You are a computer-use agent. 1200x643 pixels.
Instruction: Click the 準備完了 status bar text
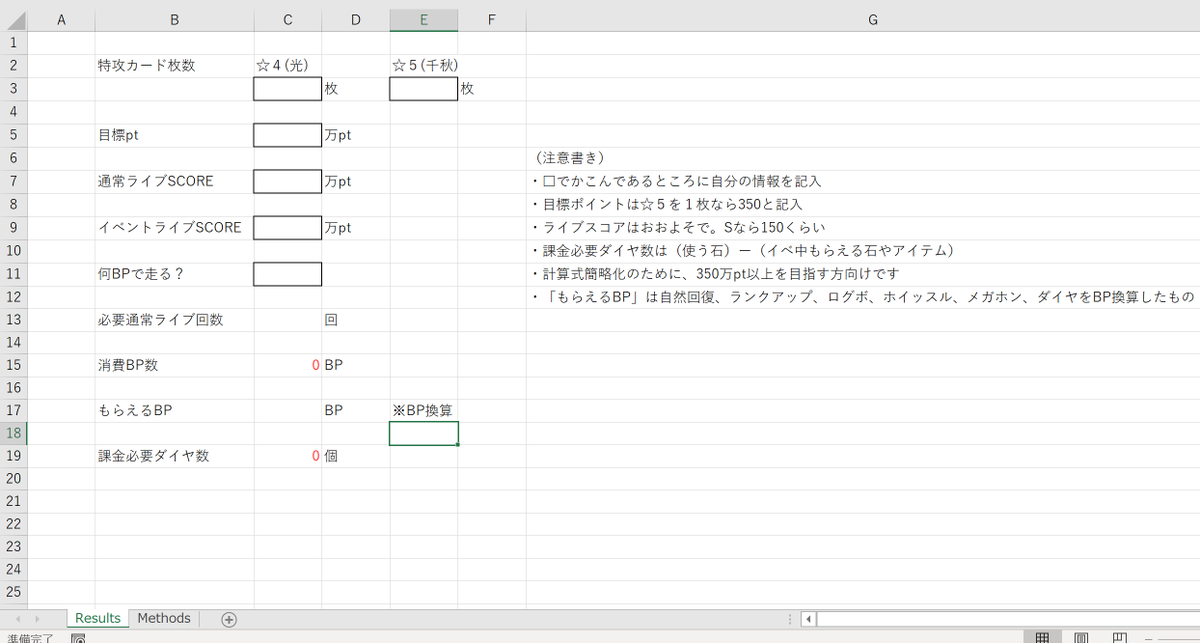click(29, 638)
